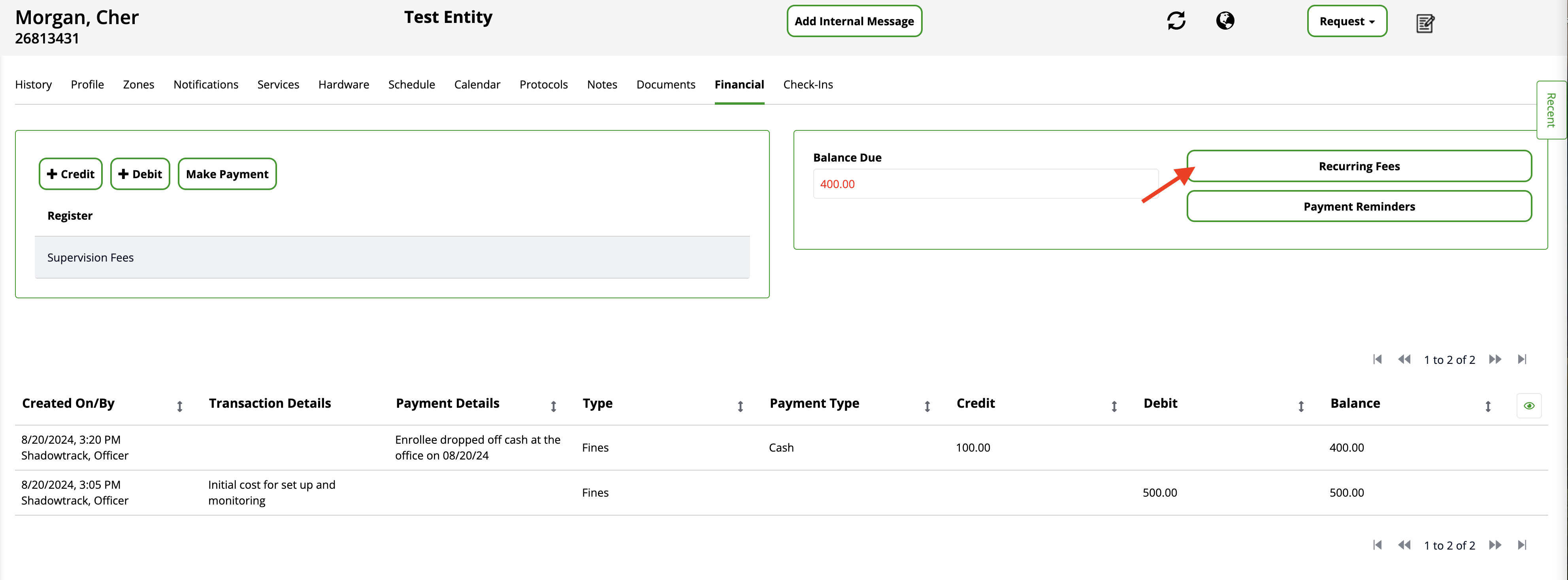
Task: Open Payment Reminders
Action: [1359, 206]
